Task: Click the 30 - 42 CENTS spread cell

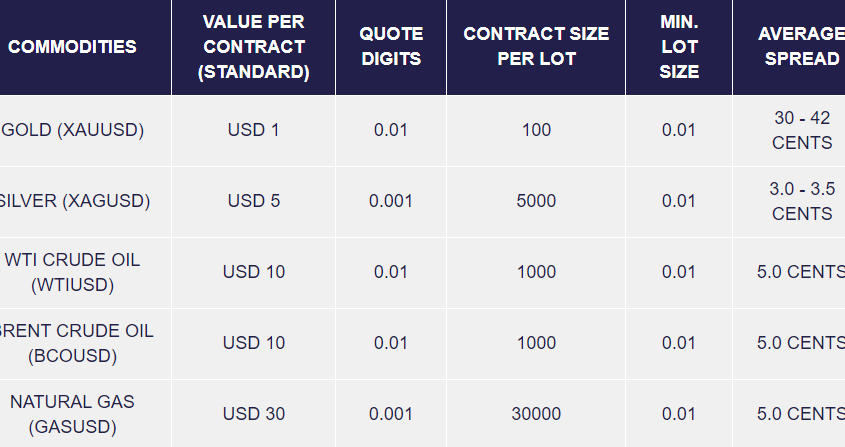Action: (x=801, y=130)
